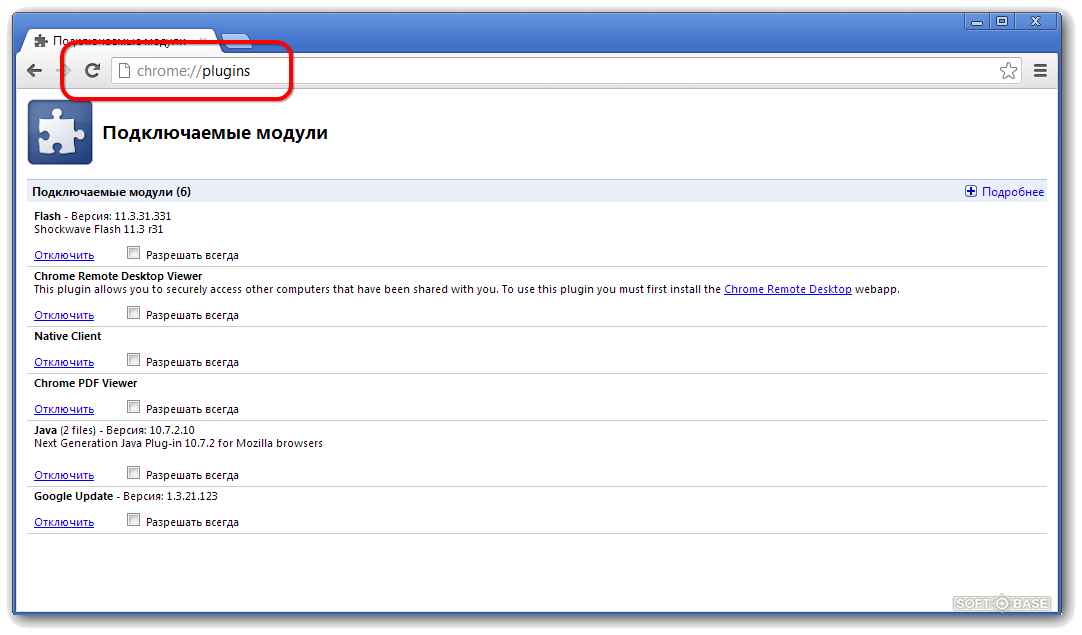Check Разрешать всегда for Native Client
Screen dimensions: 1082x635
[133, 360]
